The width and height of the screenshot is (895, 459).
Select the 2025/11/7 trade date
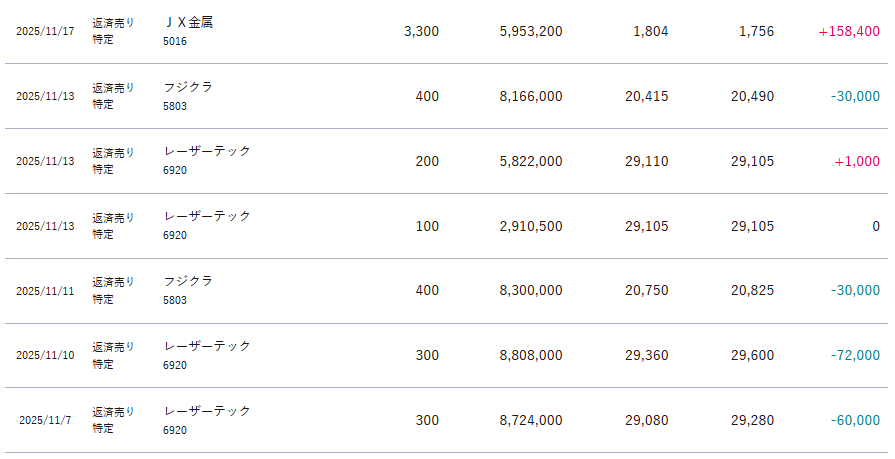(x=43, y=420)
